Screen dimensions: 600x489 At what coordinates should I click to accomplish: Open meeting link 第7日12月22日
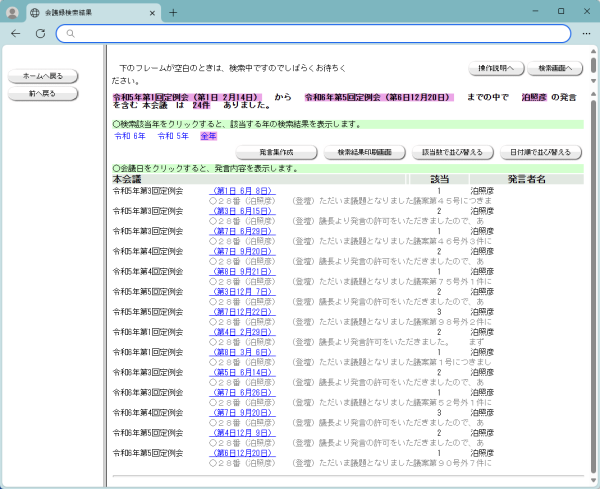[x=242, y=312]
